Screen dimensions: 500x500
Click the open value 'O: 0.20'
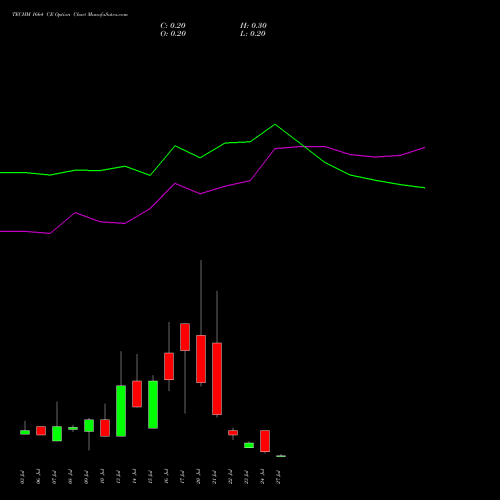(173, 34)
